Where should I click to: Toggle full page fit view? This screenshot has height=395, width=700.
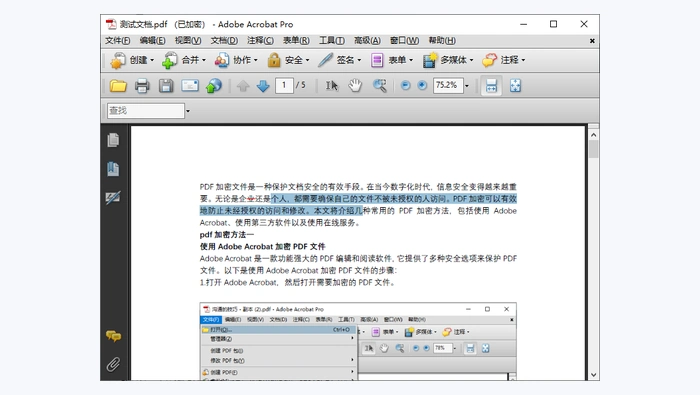[515, 86]
